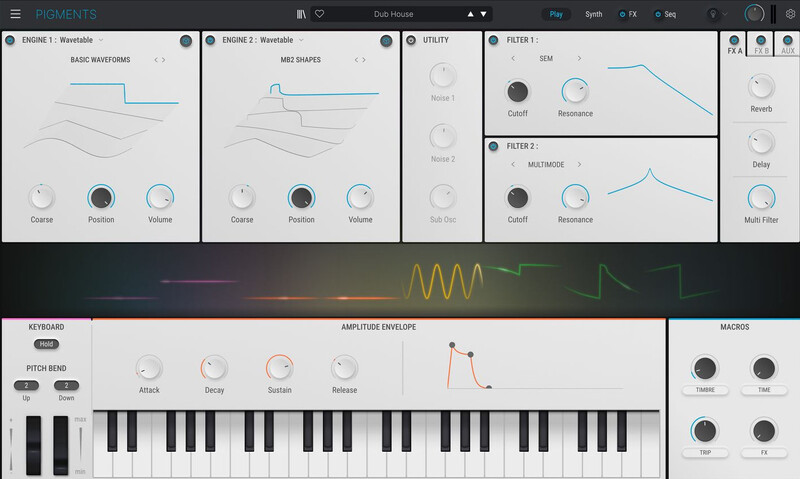The width and height of the screenshot is (800, 479).
Task: Click the Engine 2 Position knob
Action: click(x=302, y=197)
